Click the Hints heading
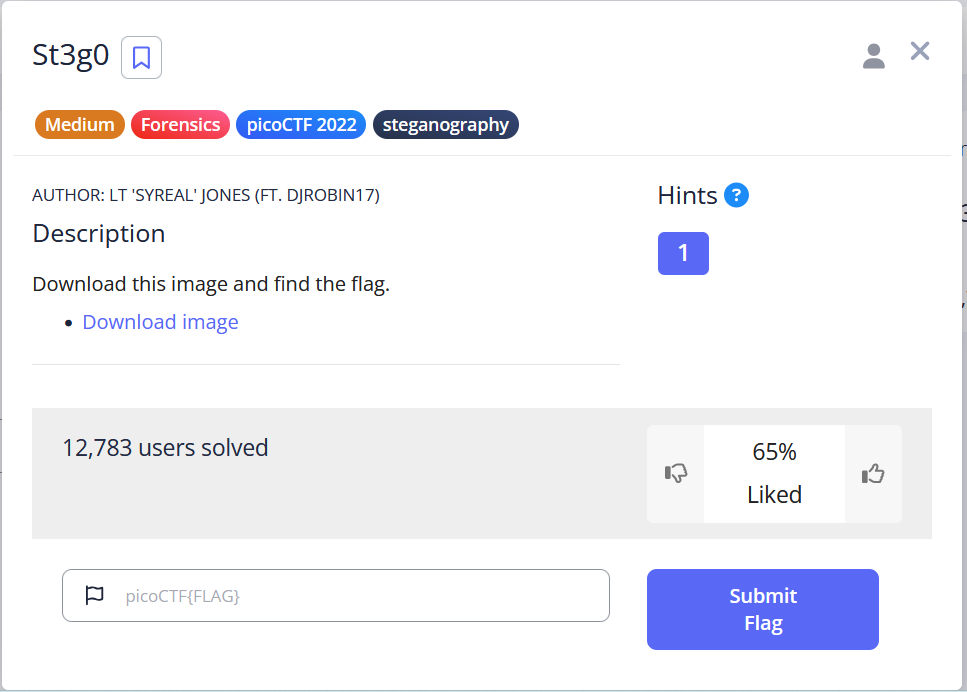 687,195
